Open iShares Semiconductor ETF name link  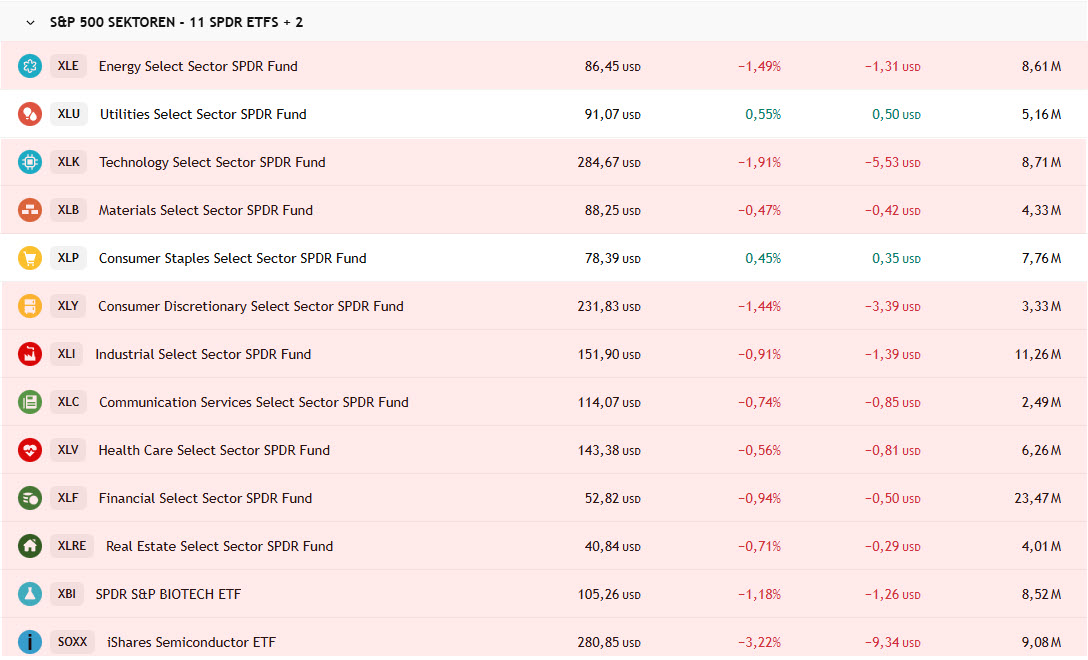191,642
